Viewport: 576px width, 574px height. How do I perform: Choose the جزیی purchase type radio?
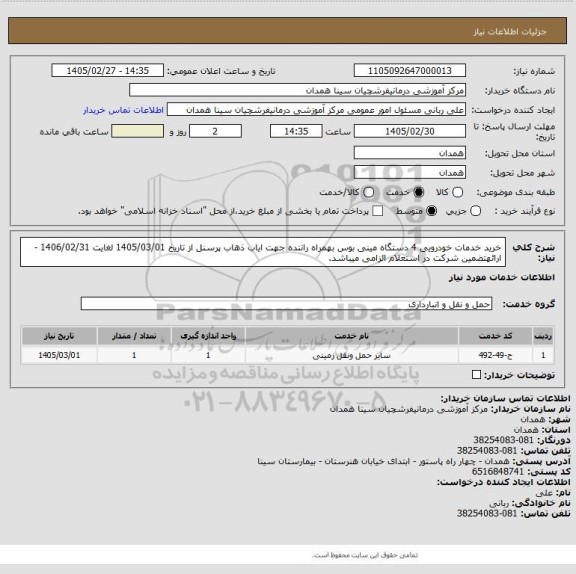(x=475, y=211)
